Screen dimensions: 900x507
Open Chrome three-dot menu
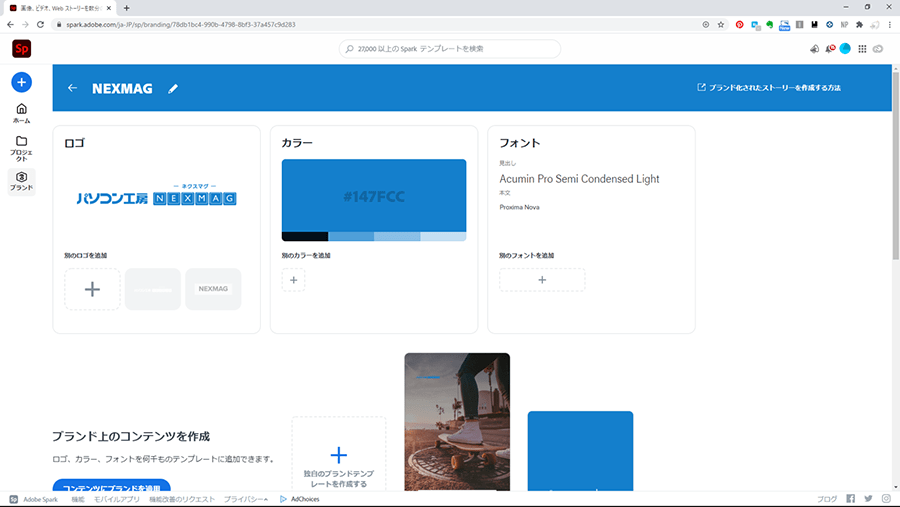coord(890,25)
